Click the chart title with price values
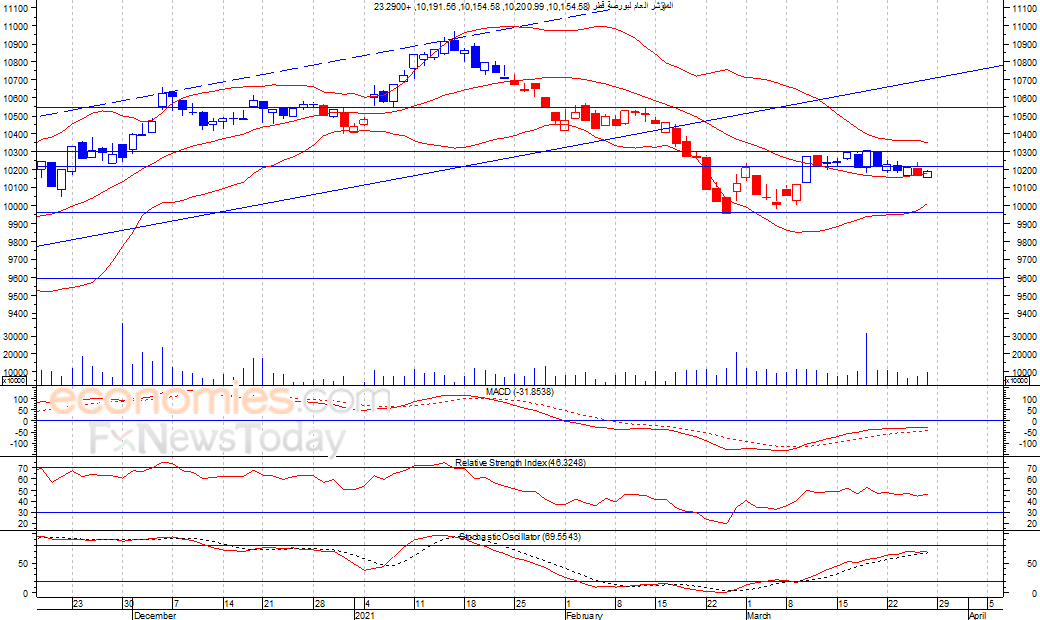The width and height of the screenshot is (1040, 620). point(523,6)
